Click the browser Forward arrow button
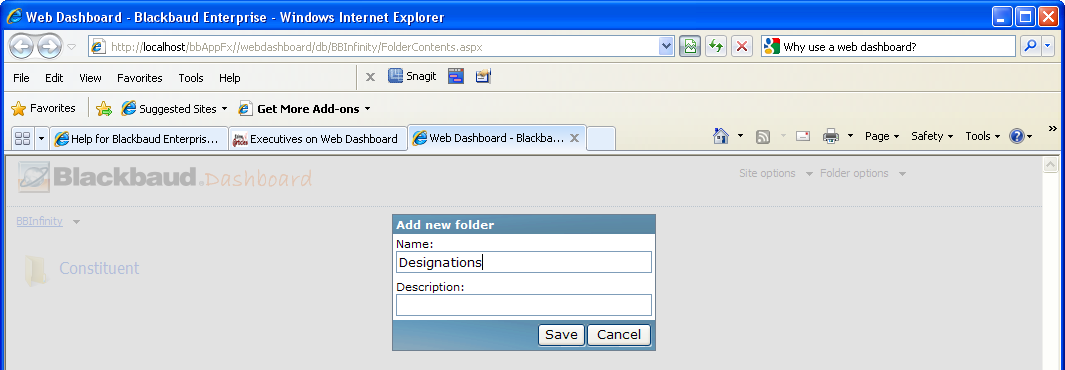Image resolution: width=1065 pixels, height=370 pixels. (x=49, y=47)
